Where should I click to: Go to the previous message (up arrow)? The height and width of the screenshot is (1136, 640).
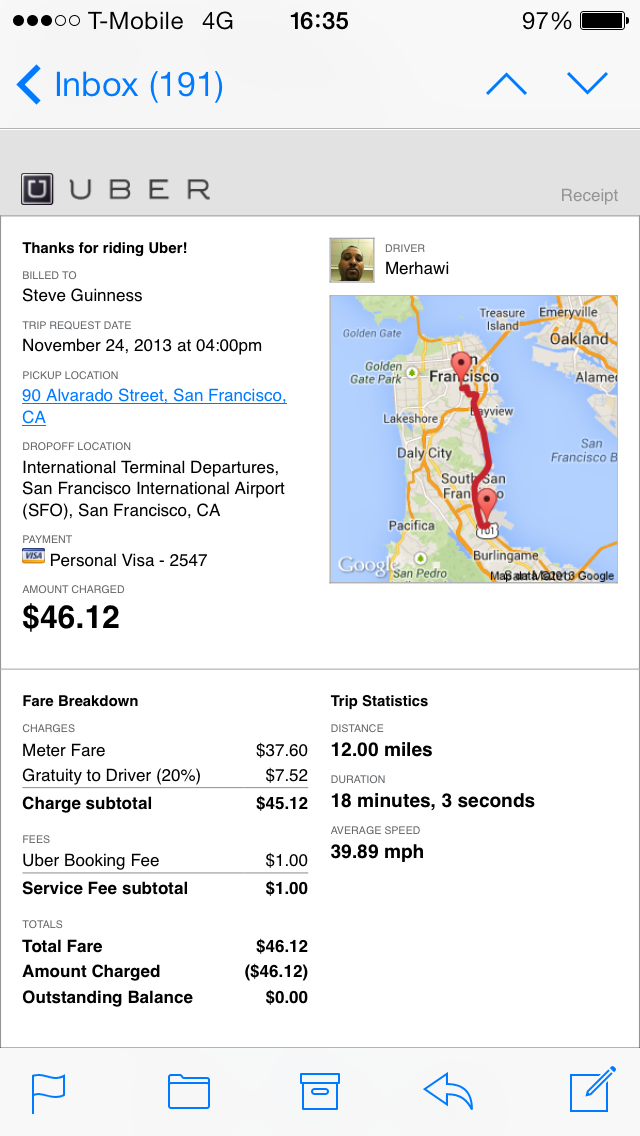506,84
